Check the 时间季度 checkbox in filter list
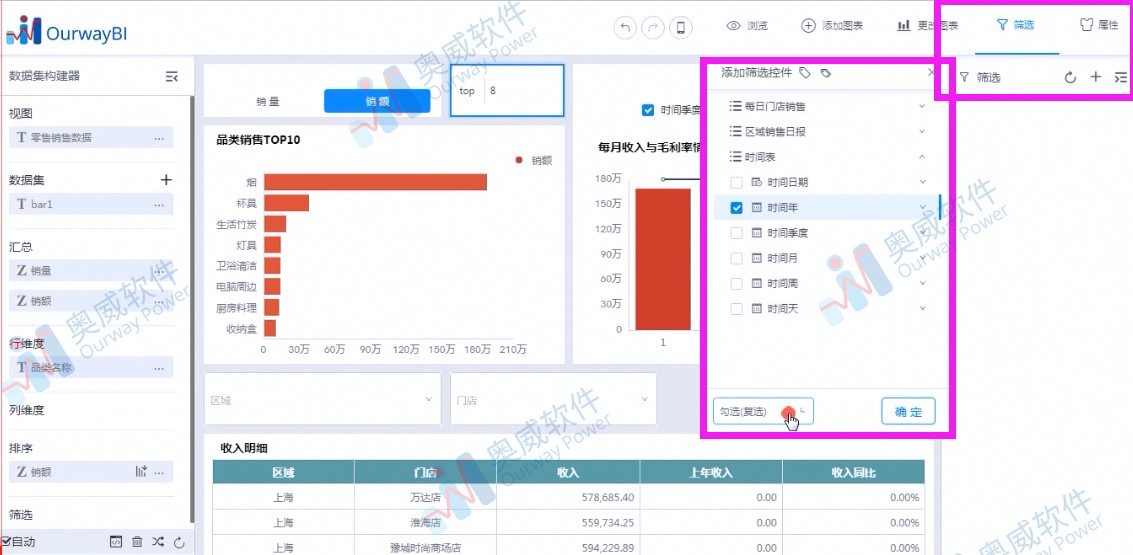Image resolution: width=1133 pixels, height=555 pixels. pyautogui.click(x=736, y=233)
